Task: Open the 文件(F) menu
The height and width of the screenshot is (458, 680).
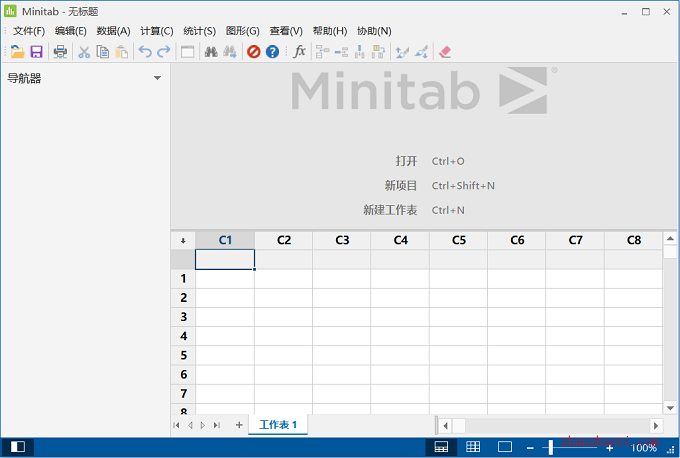Action: (29, 31)
